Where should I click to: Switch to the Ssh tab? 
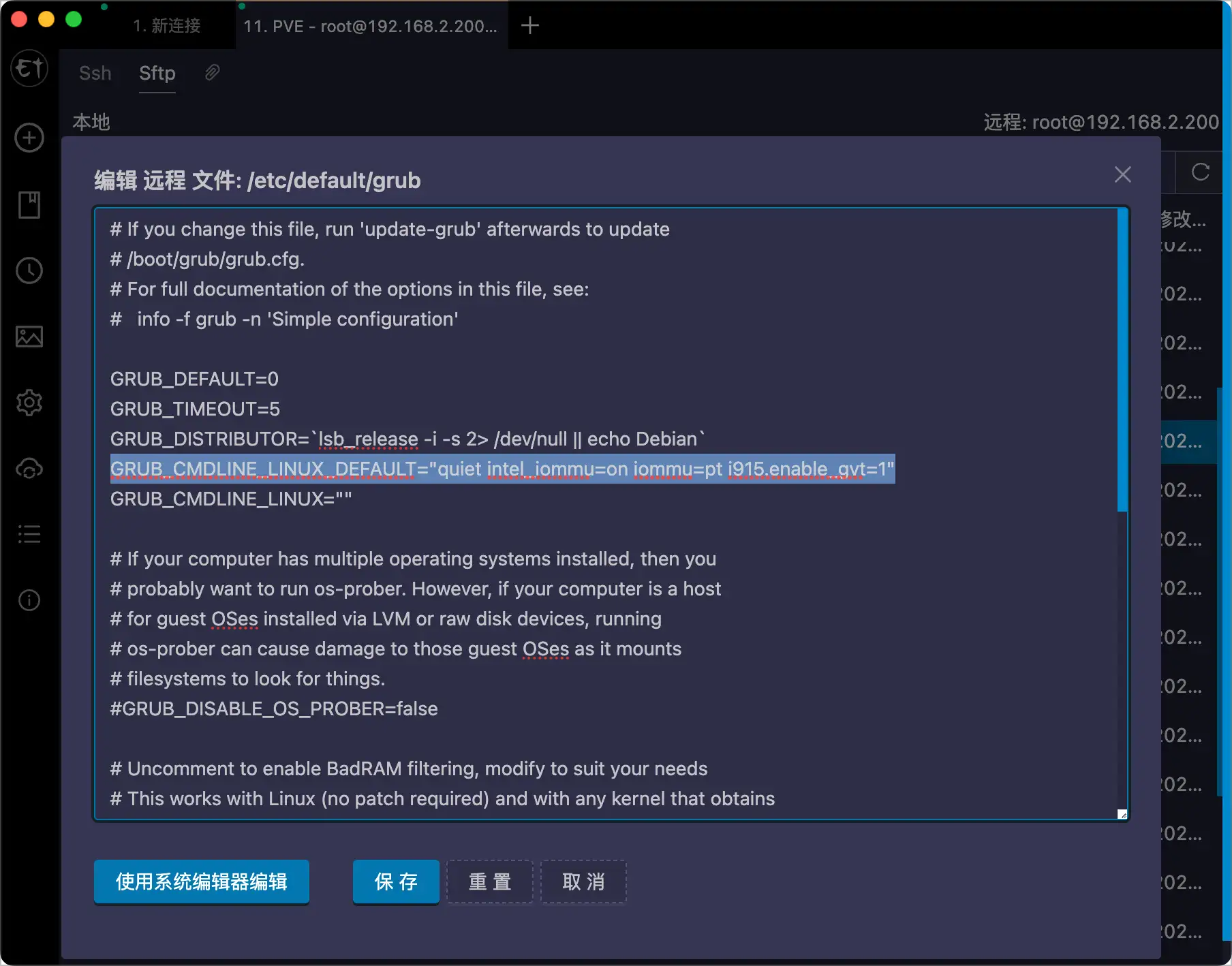pyautogui.click(x=95, y=73)
